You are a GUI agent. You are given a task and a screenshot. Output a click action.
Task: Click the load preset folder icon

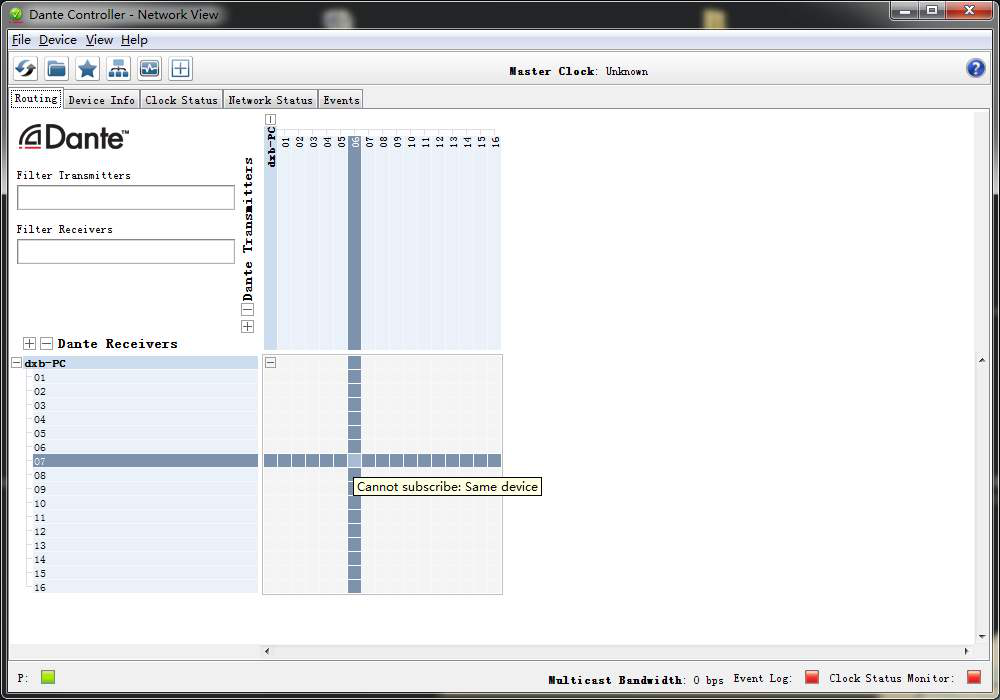(57, 69)
